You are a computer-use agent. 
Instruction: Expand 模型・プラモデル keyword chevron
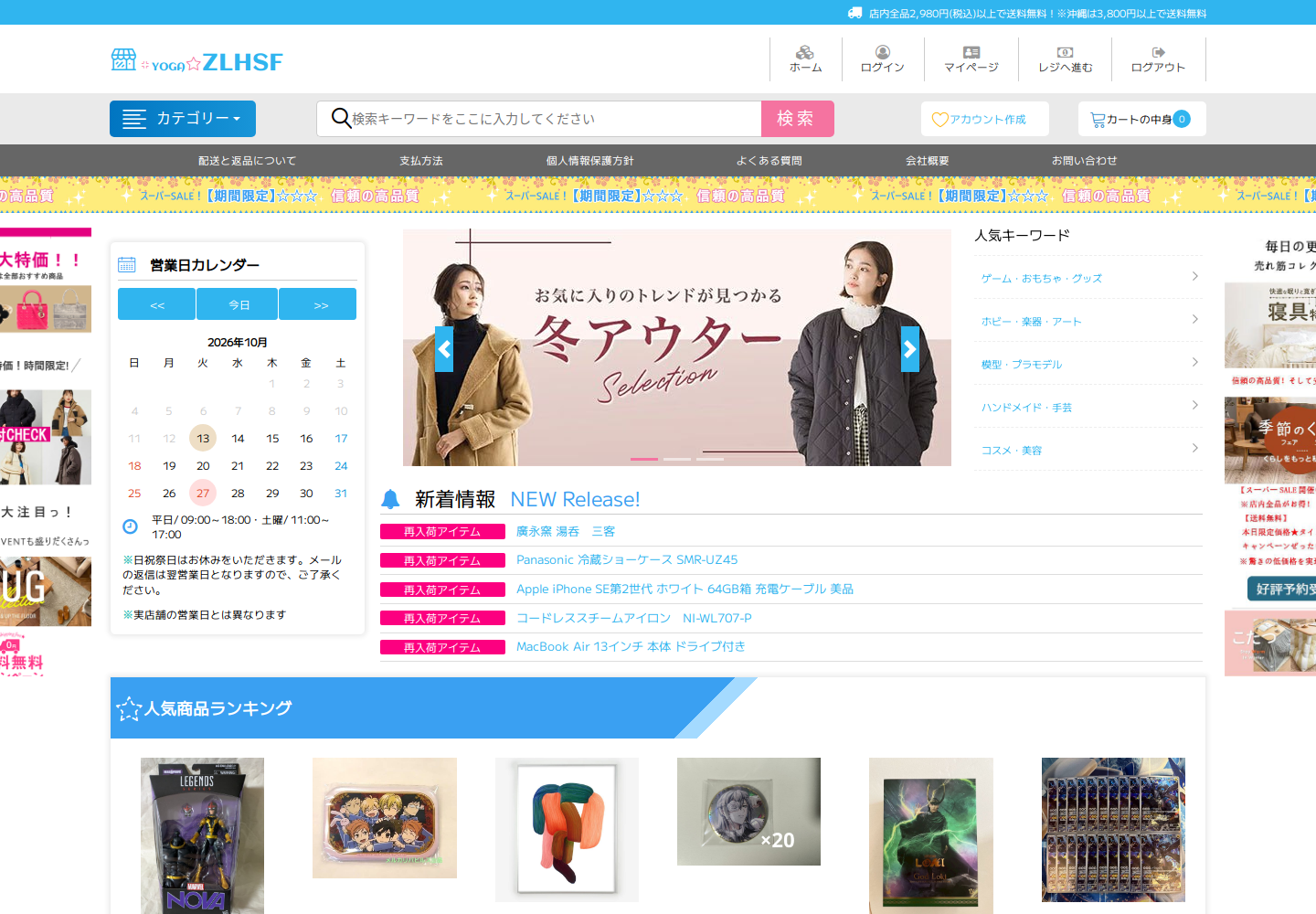point(1194,362)
